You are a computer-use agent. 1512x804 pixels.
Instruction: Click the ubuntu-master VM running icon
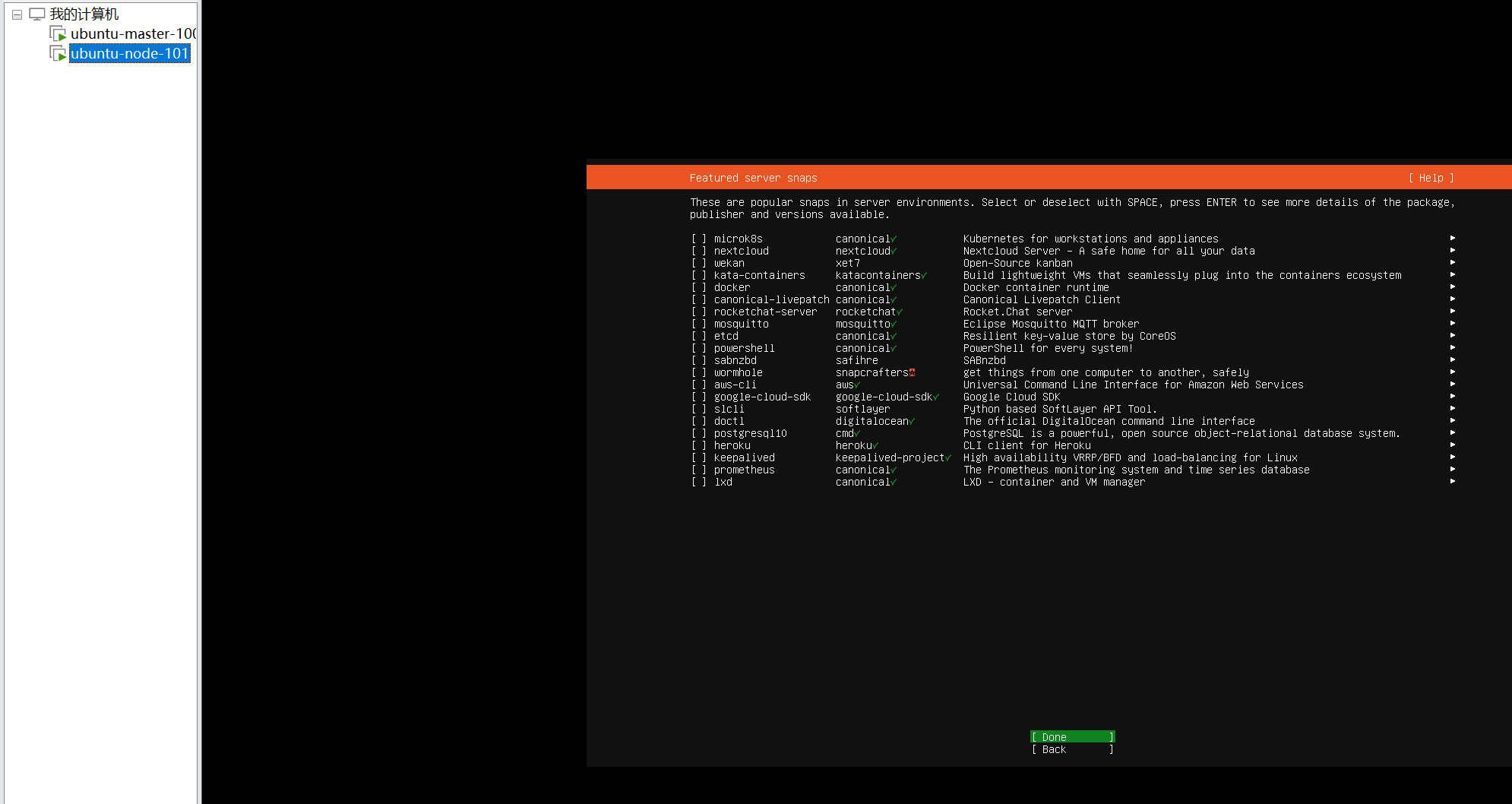coord(58,33)
